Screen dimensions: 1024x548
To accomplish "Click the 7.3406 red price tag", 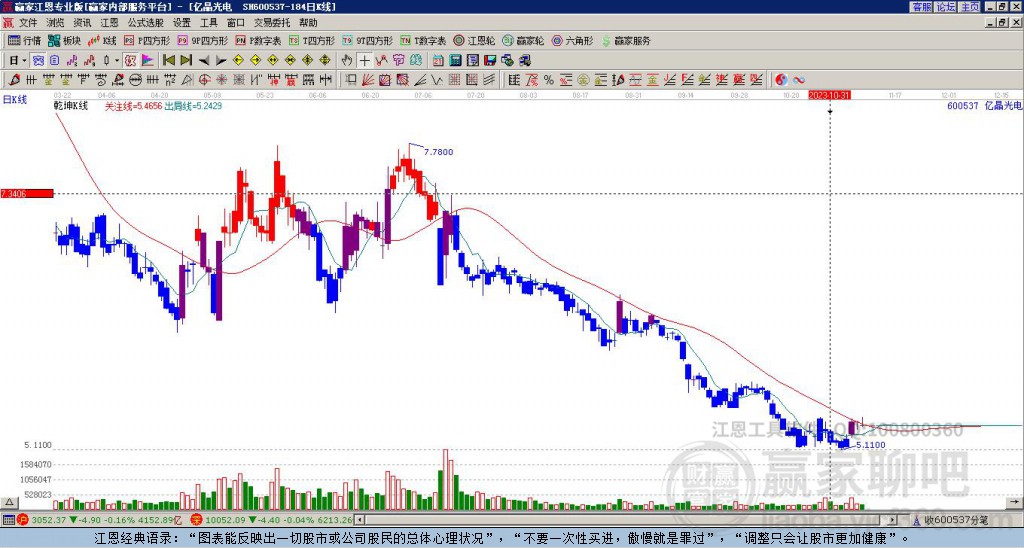I will click(x=27, y=194).
